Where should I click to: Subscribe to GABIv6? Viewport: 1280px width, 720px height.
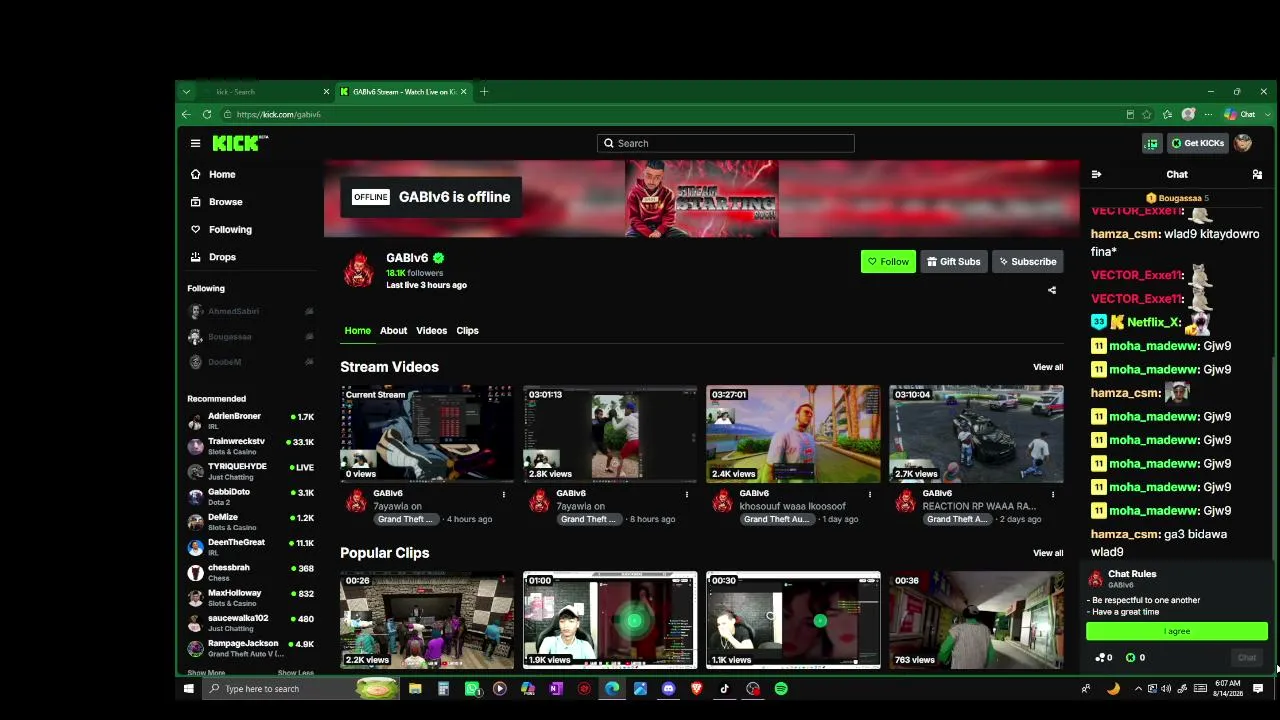pos(1028,262)
